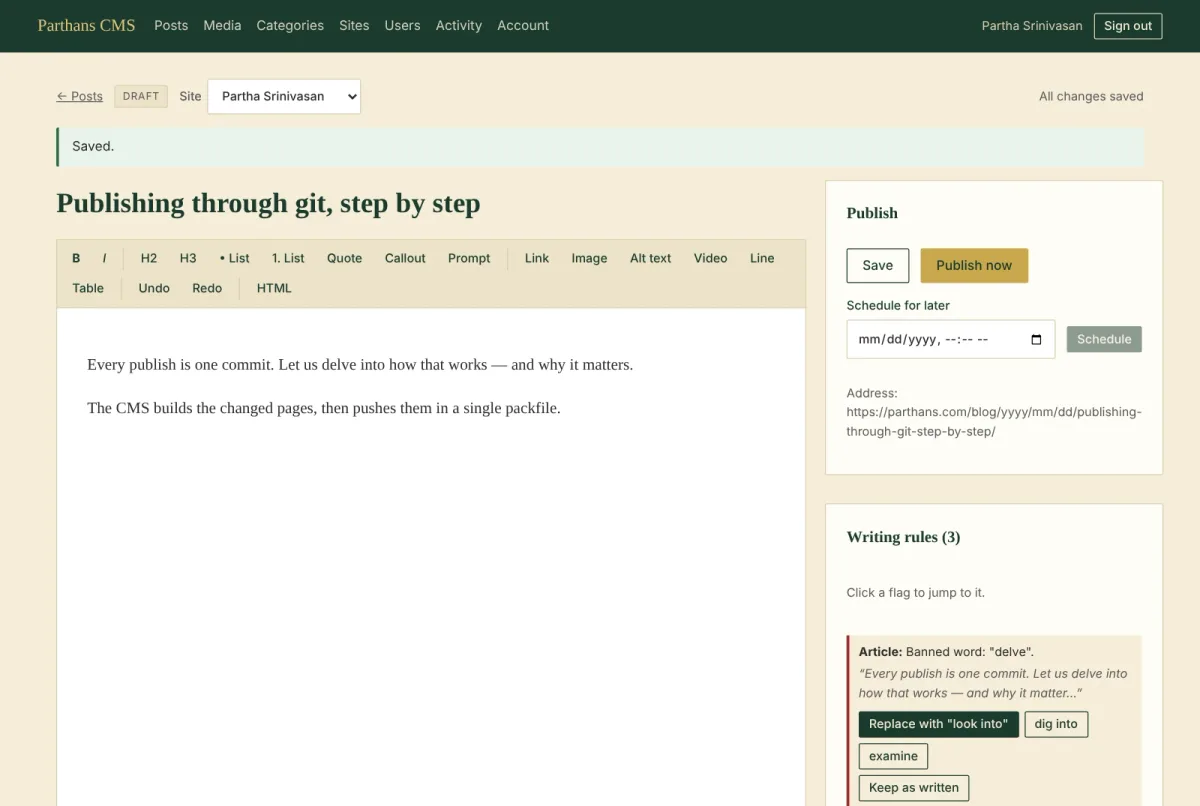Place cursor in the packfile paragraph
Viewport: 1200px width, 806px height.
tap(324, 408)
